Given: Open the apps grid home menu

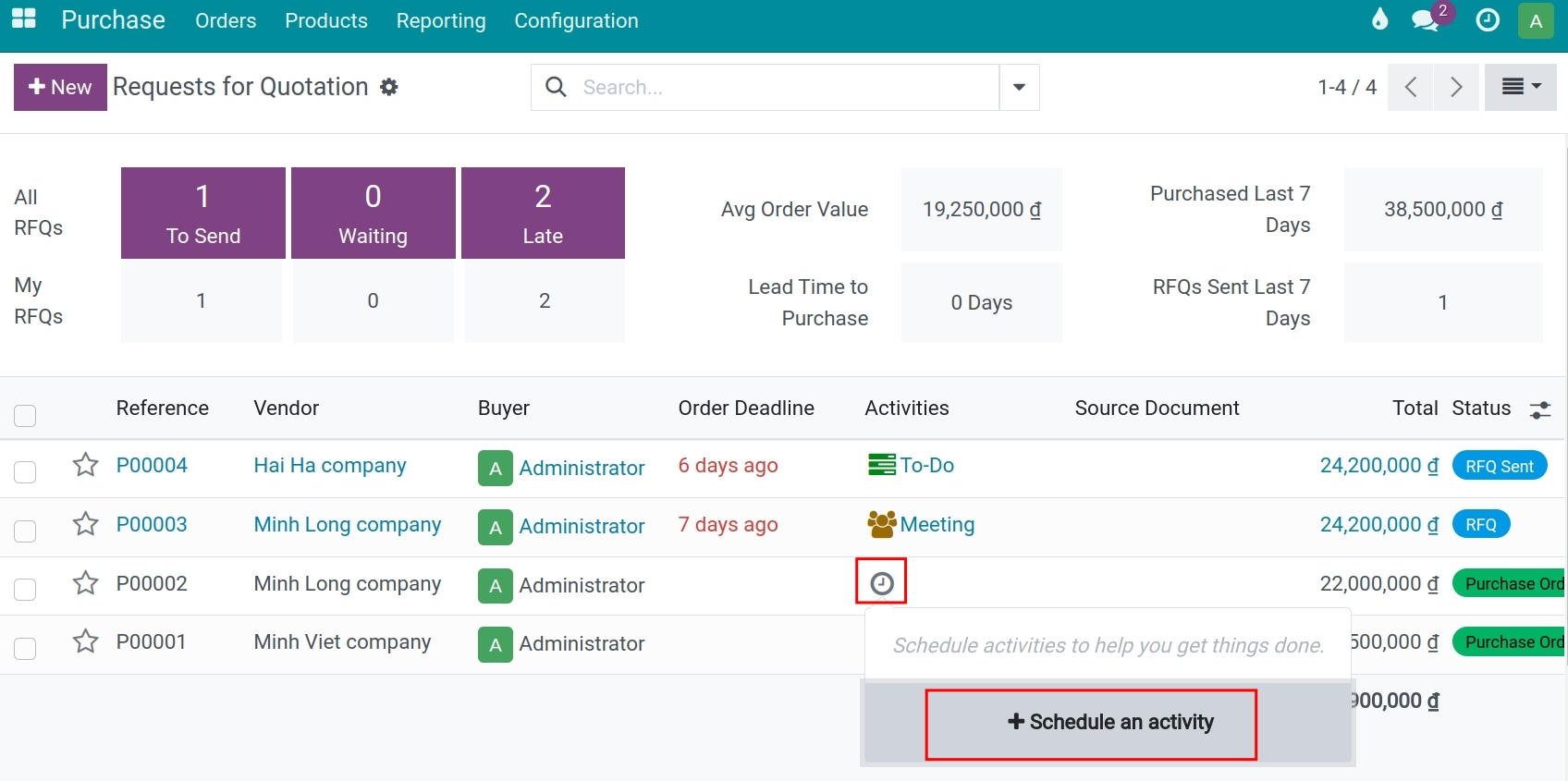Looking at the screenshot, I should coord(24,19).
